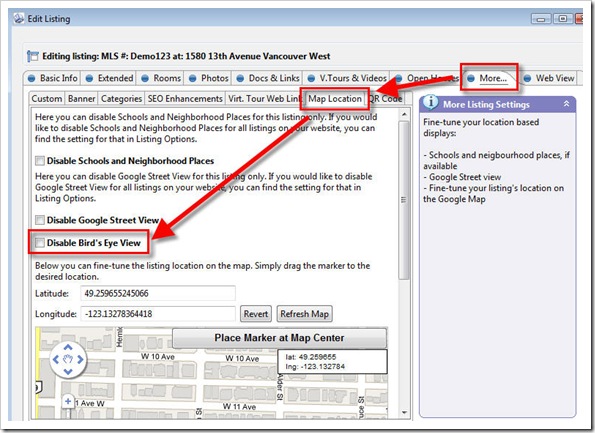
Task: Select the V.Tours & Videos tab
Action: click(347, 78)
